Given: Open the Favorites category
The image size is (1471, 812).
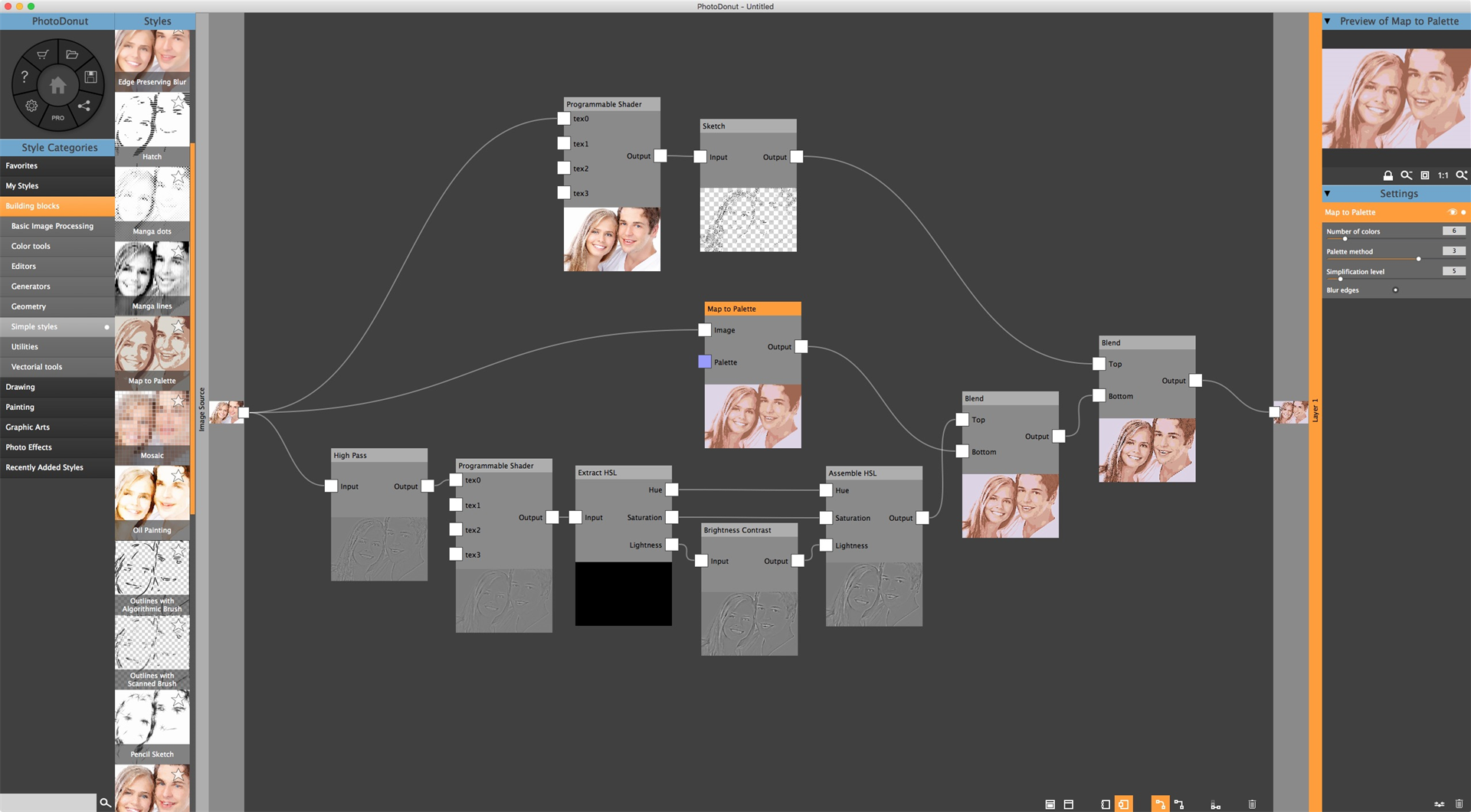Looking at the screenshot, I should click(21, 165).
